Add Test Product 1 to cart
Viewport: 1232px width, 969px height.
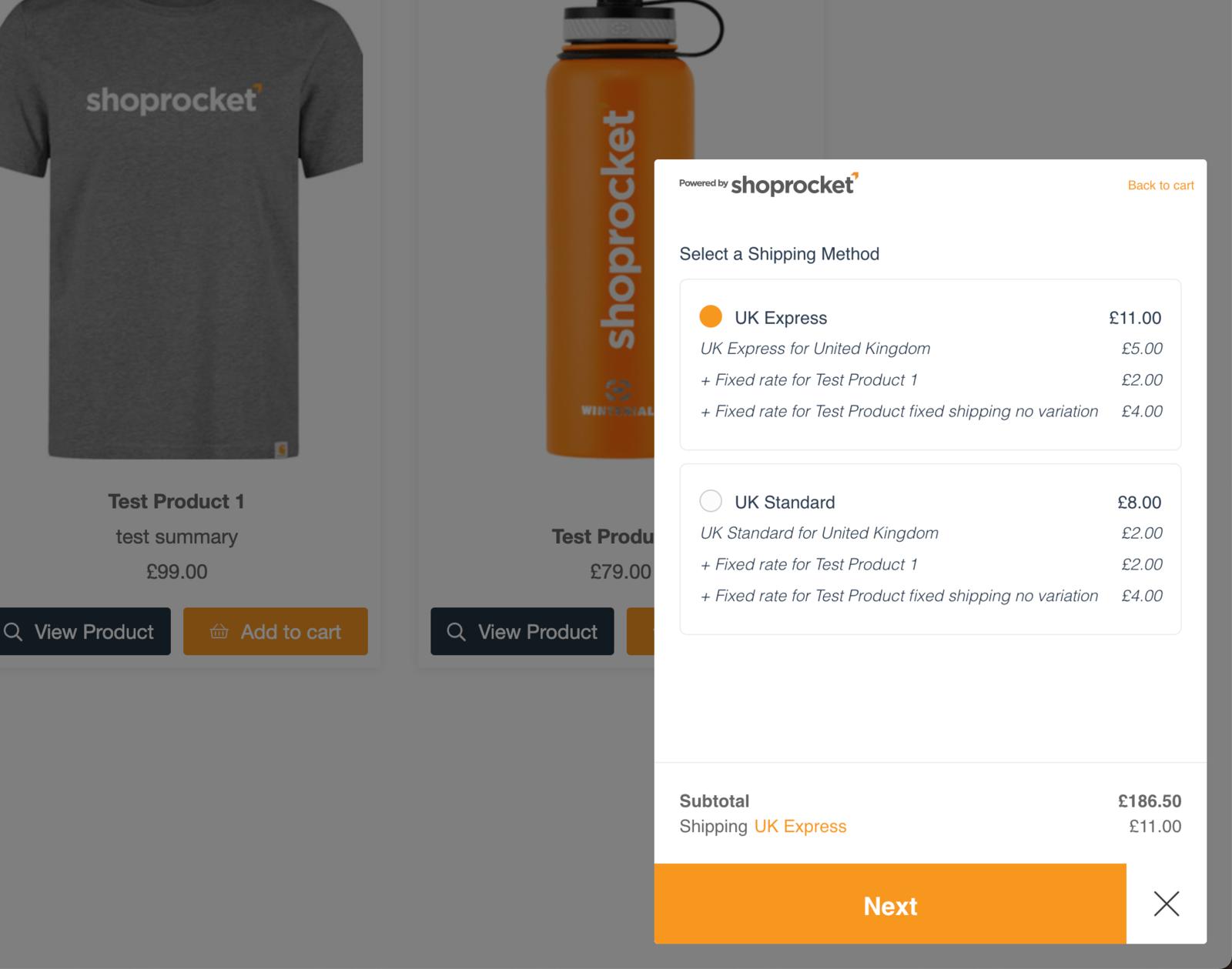(275, 631)
